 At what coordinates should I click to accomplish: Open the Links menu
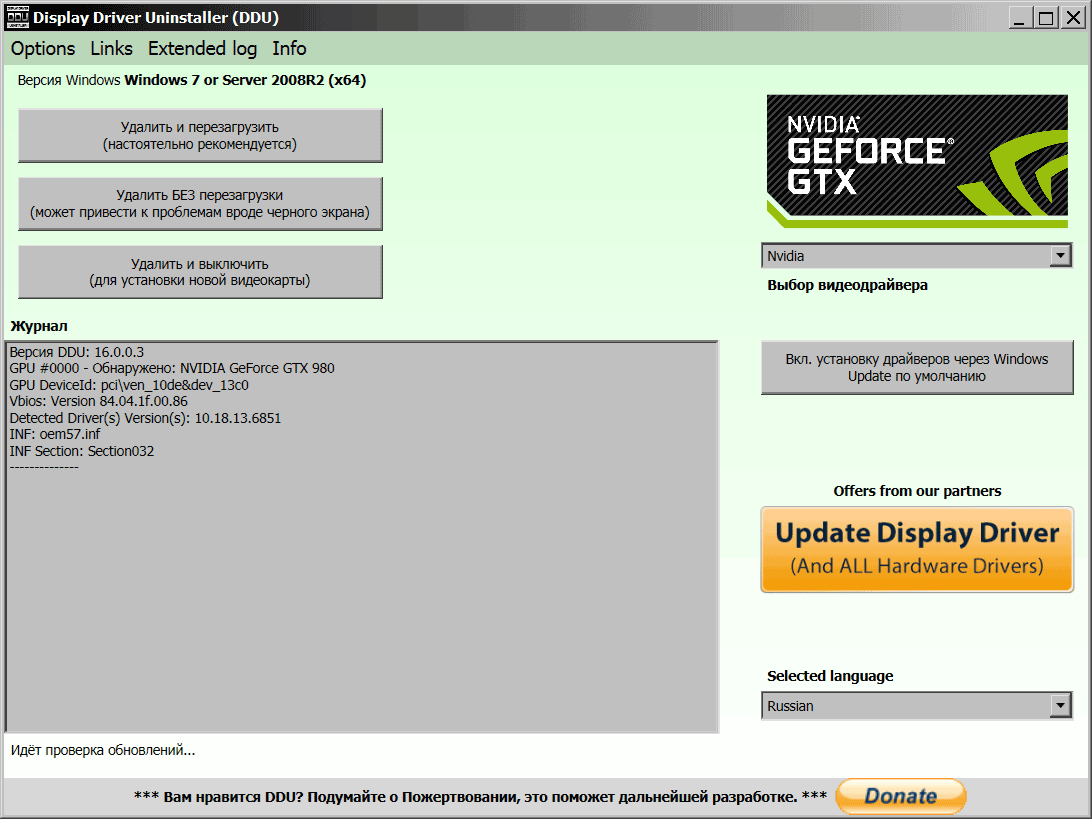[111, 48]
